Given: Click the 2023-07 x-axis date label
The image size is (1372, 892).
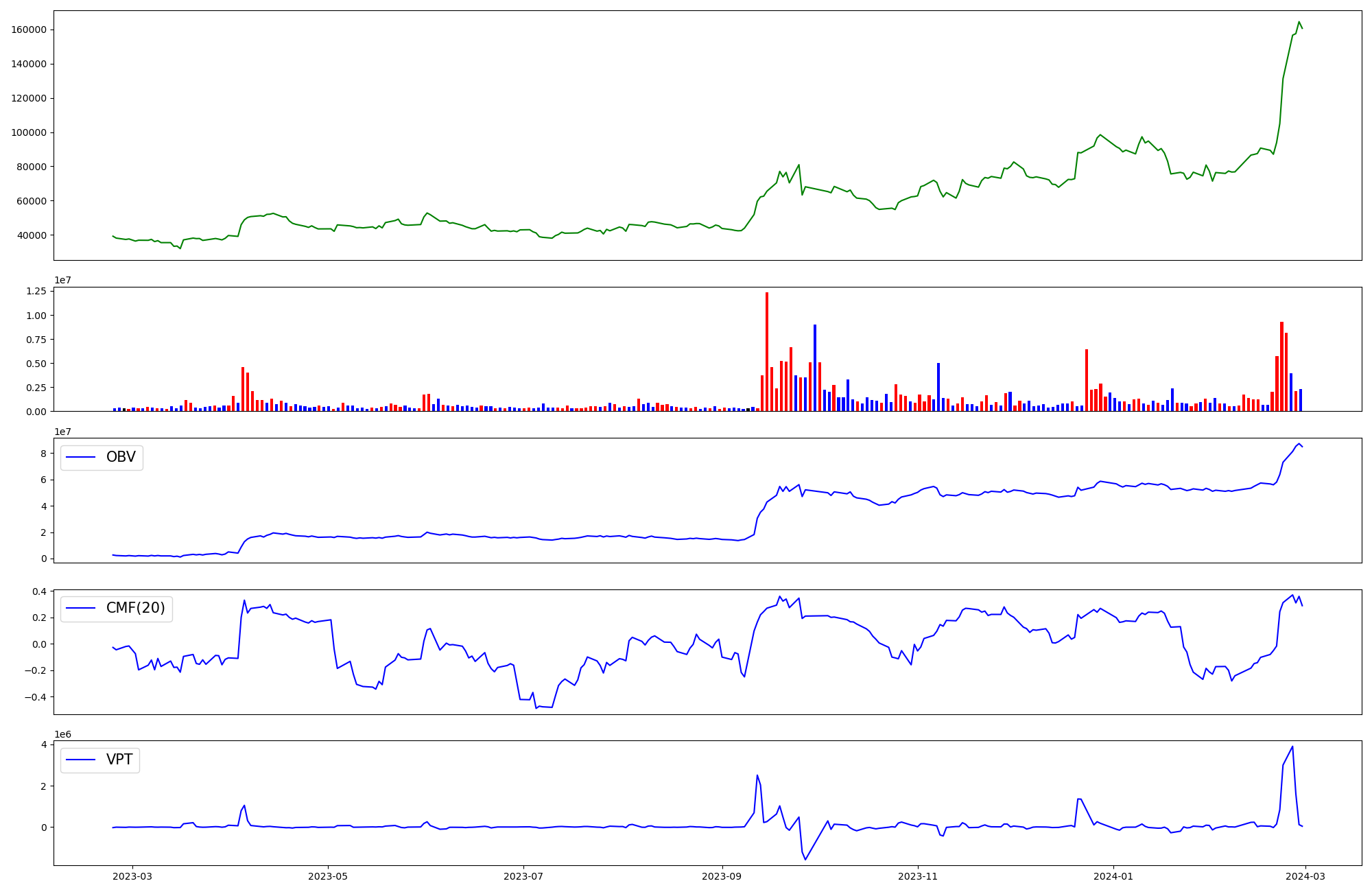Looking at the screenshot, I should pyautogui.click(x=524, y=876).
